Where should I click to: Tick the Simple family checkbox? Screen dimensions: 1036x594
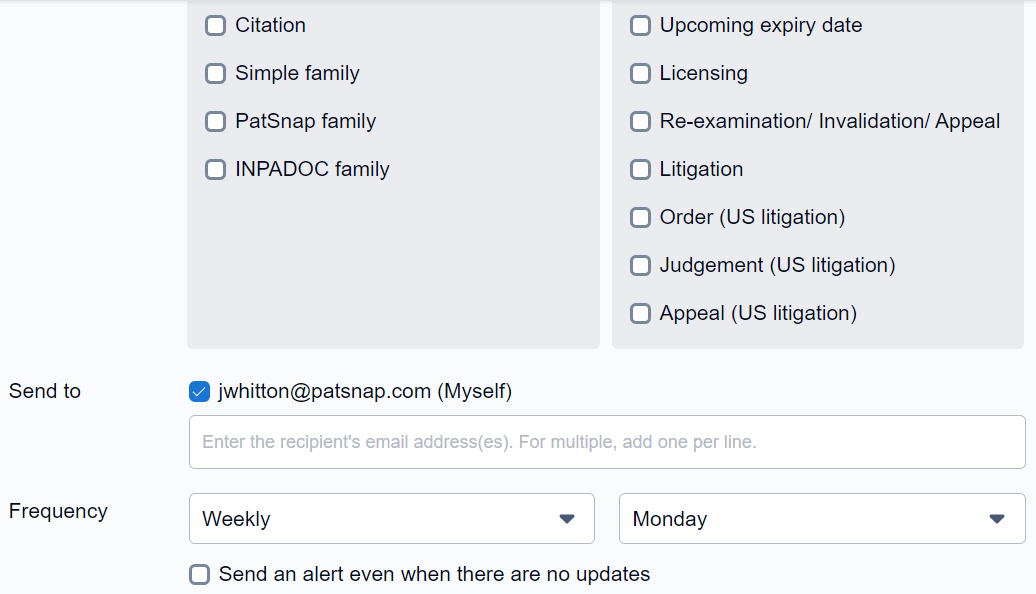click(x=215, y=74)
